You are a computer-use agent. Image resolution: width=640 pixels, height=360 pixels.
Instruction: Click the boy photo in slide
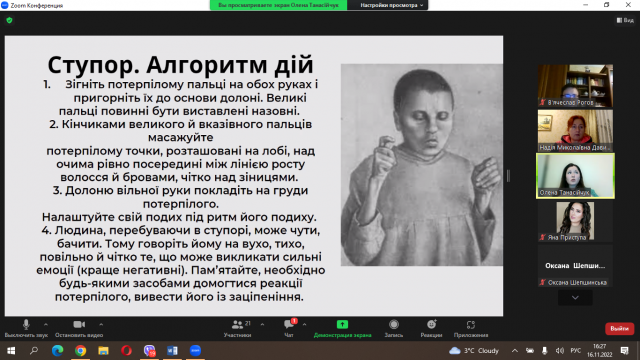[422, 165]
